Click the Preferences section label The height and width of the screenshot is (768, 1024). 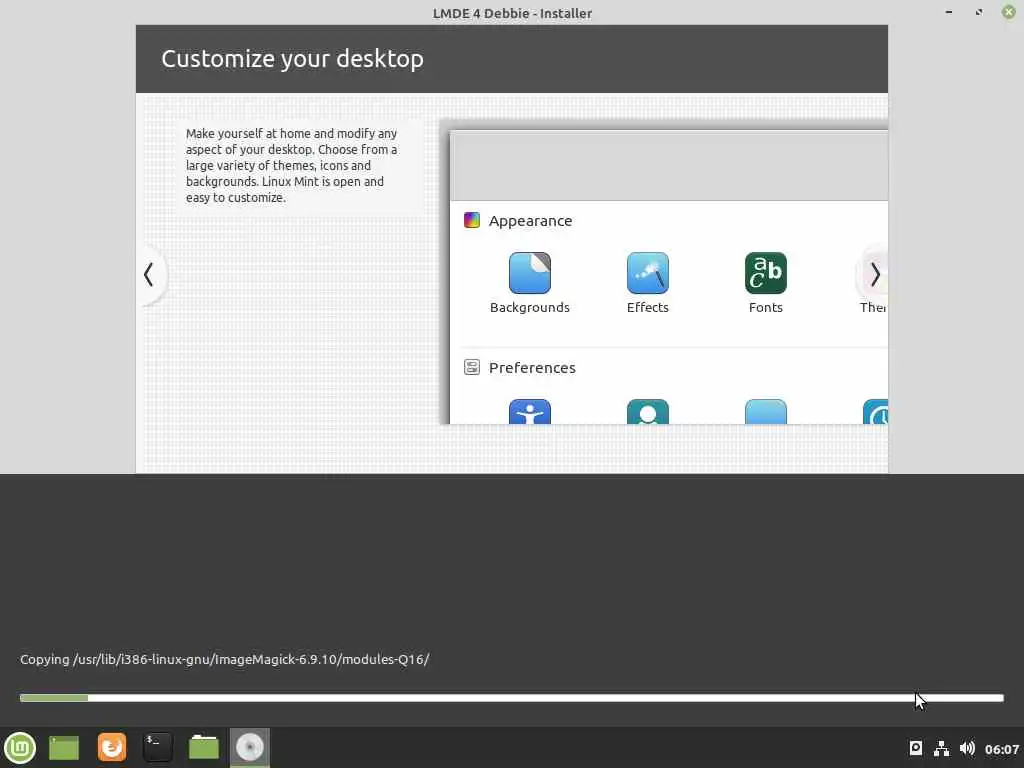click(532, 368)
